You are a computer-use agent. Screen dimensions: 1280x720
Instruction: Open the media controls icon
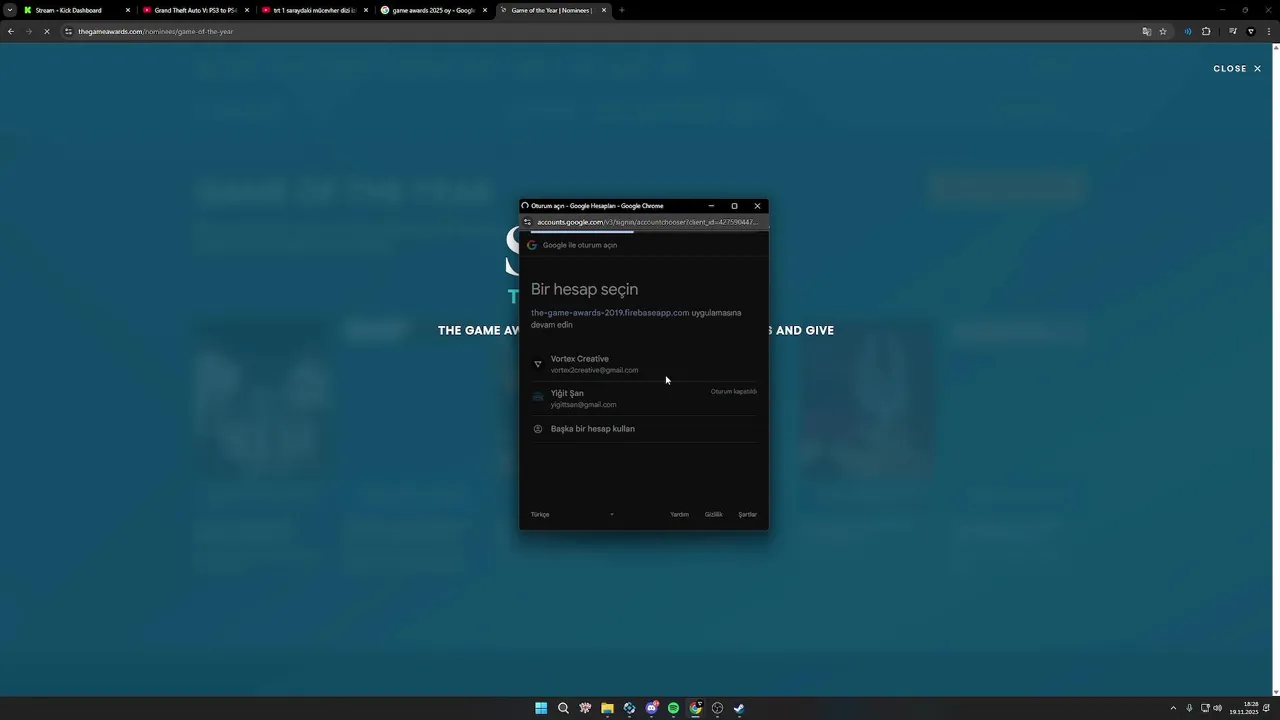pyautogui.click(x=1233, y=31)
